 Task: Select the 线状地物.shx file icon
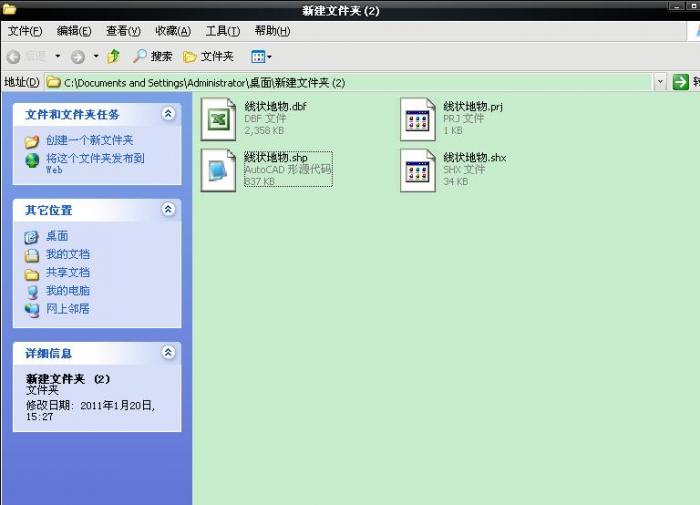point(417,170)
